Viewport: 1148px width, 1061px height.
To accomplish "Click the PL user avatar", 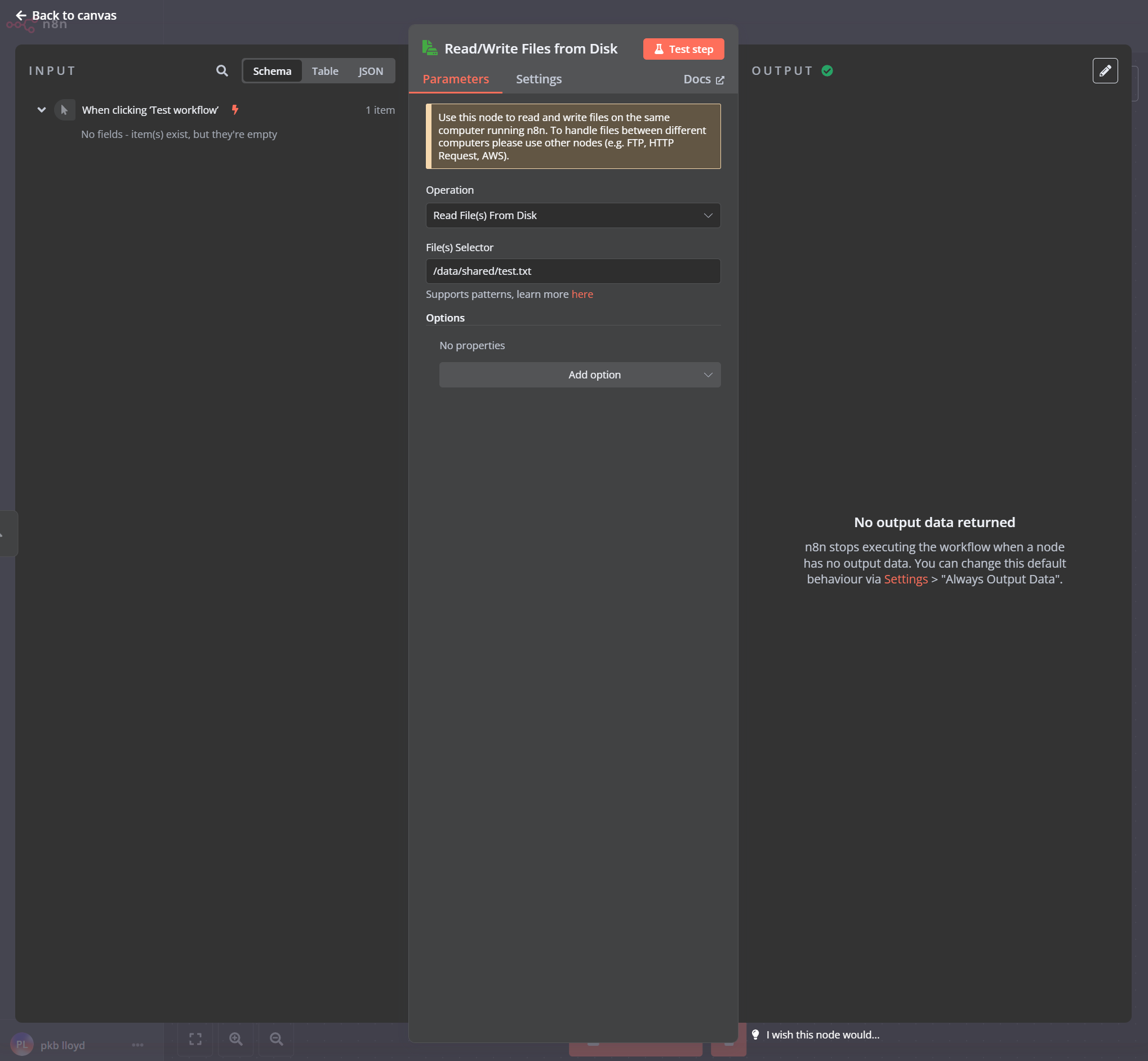I will click(x=22, y=1044).
